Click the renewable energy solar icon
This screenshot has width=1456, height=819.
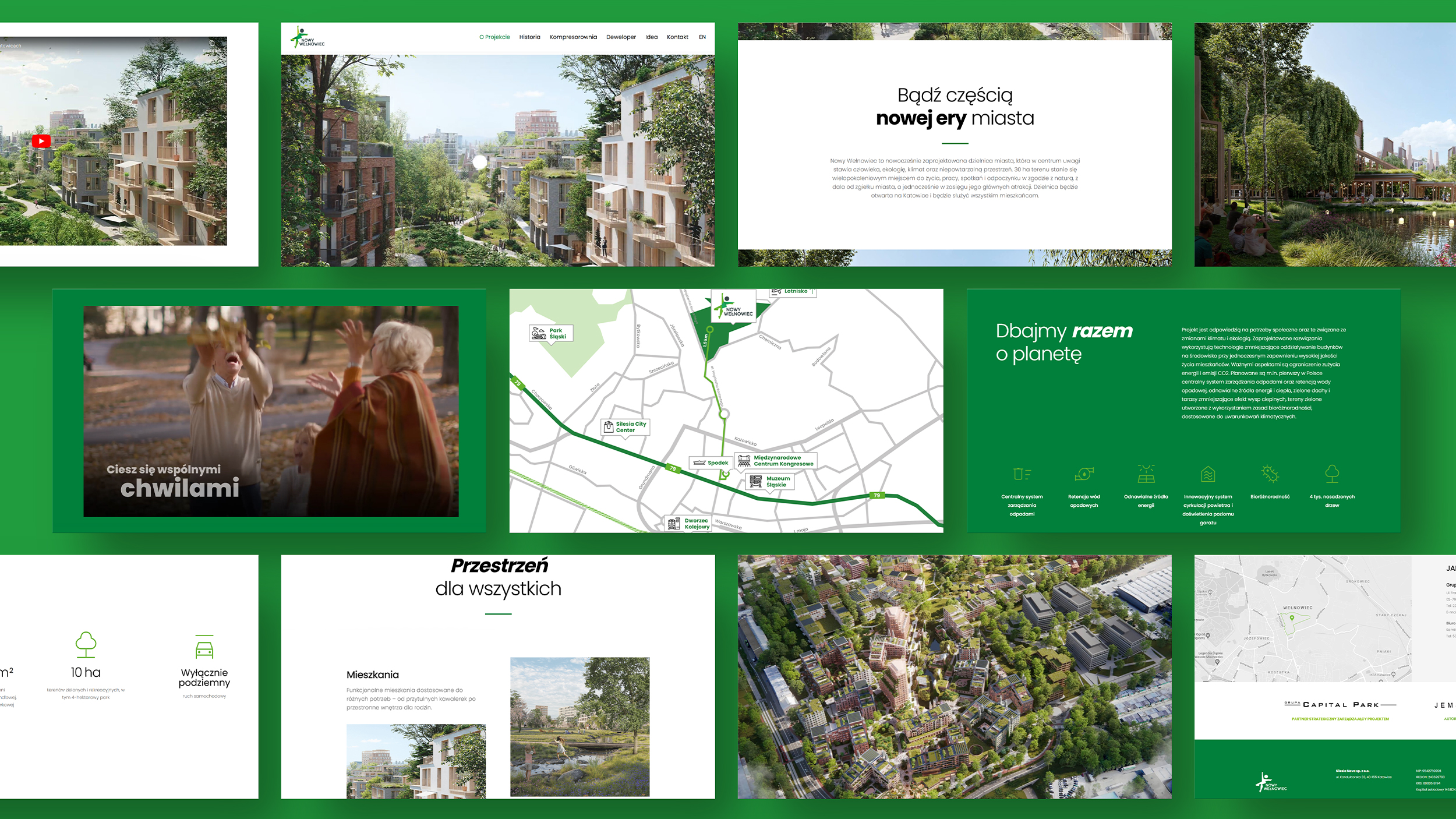[1146, 474]
